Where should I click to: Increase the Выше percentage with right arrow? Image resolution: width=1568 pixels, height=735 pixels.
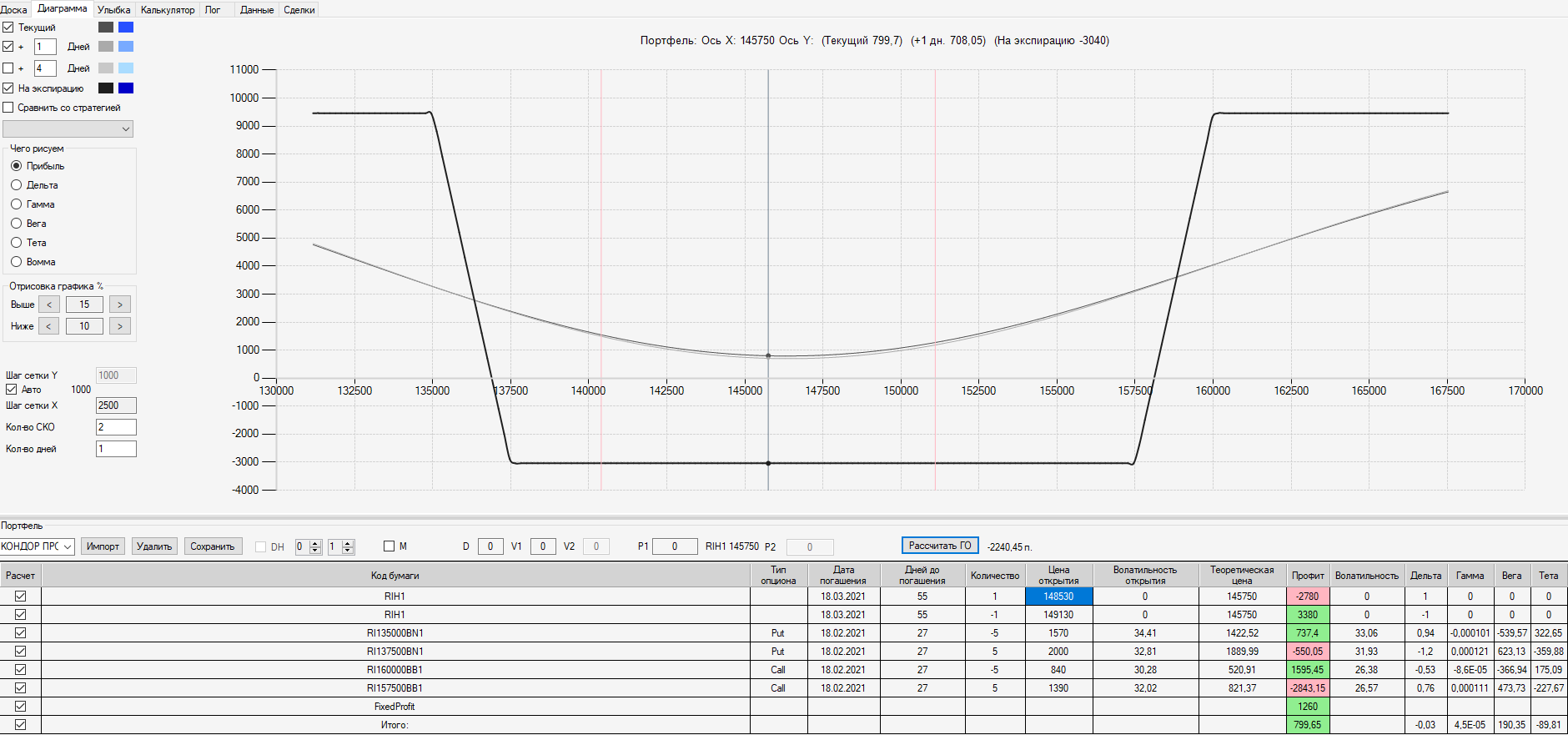(120, 305)
